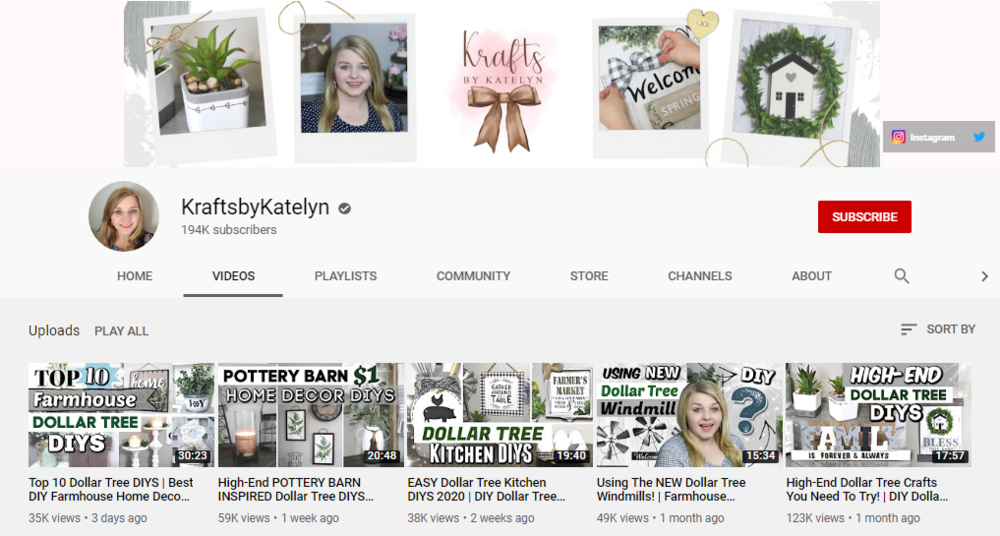Open the Sort By dropdown
Screen dimensions: 1000x536
938,329
